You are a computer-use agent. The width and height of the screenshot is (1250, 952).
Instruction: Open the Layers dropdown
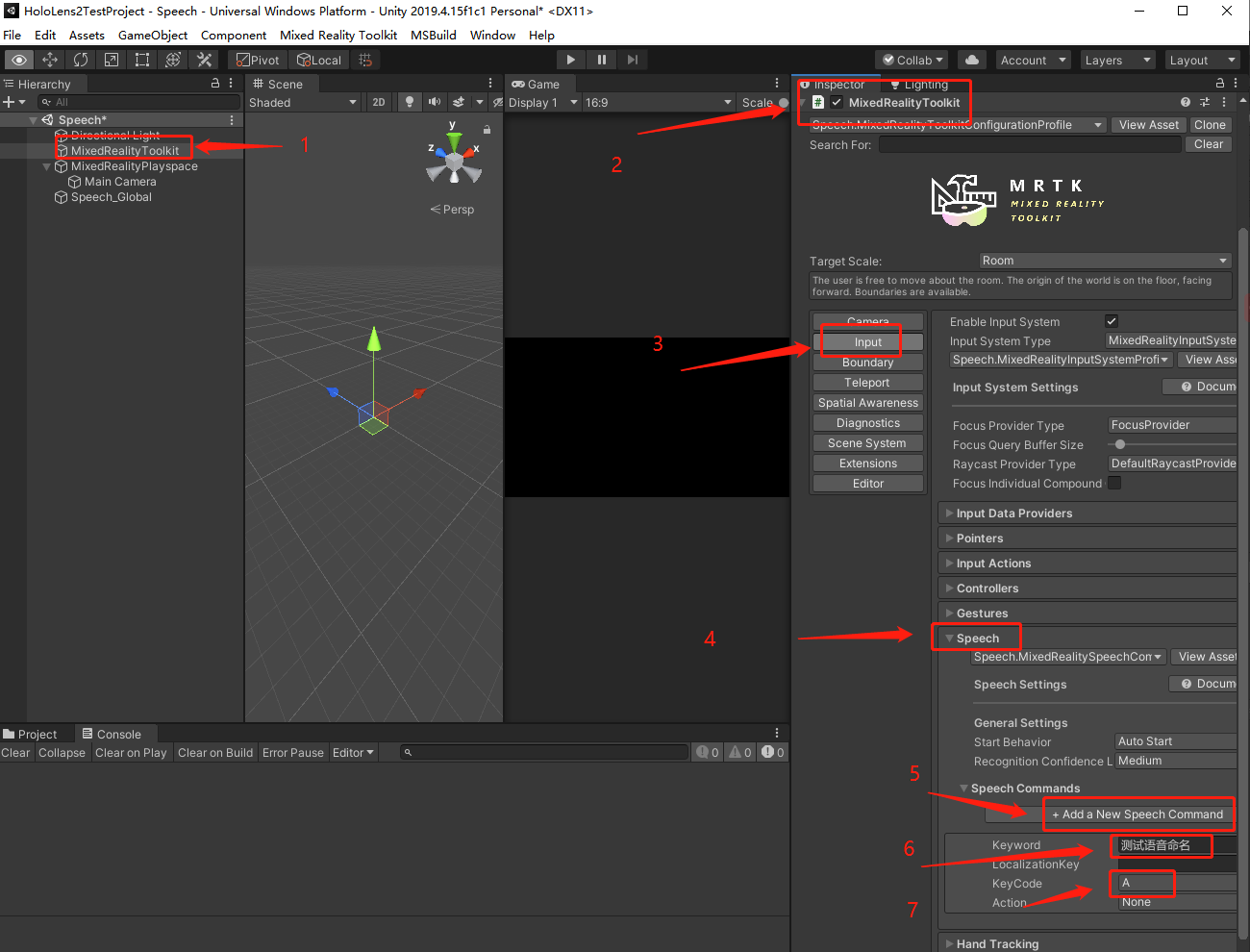click(x=1117, y=60)
